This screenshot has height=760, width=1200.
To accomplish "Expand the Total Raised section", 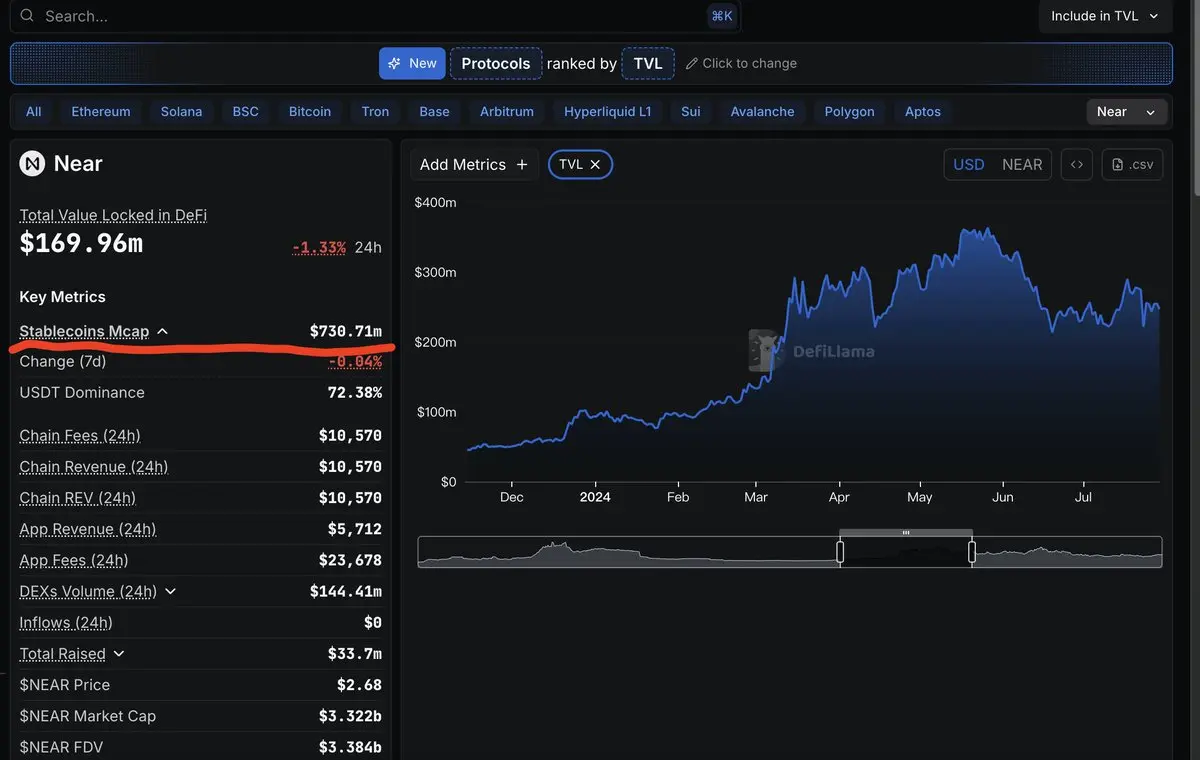I will 119,654.
